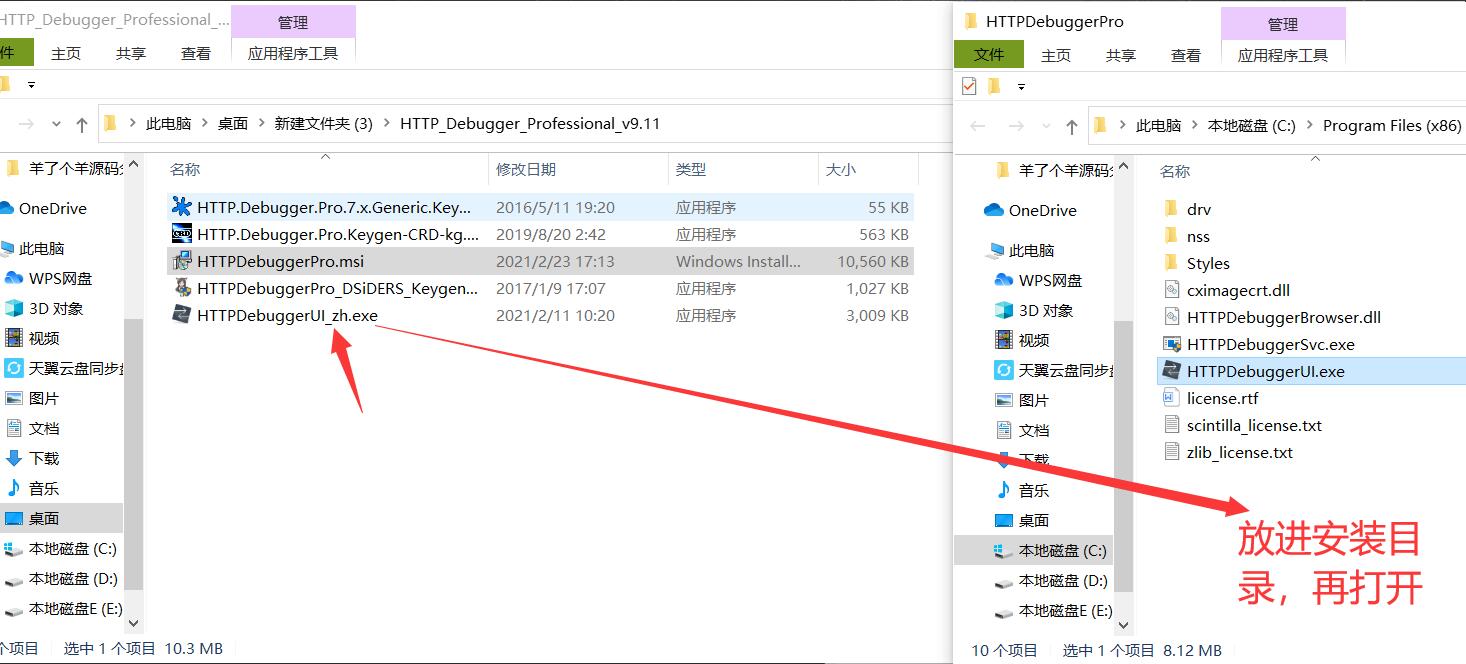
Task: Expand chevron after 新建文件夹 (3) in address bar
Action: (x=386, y=124)
